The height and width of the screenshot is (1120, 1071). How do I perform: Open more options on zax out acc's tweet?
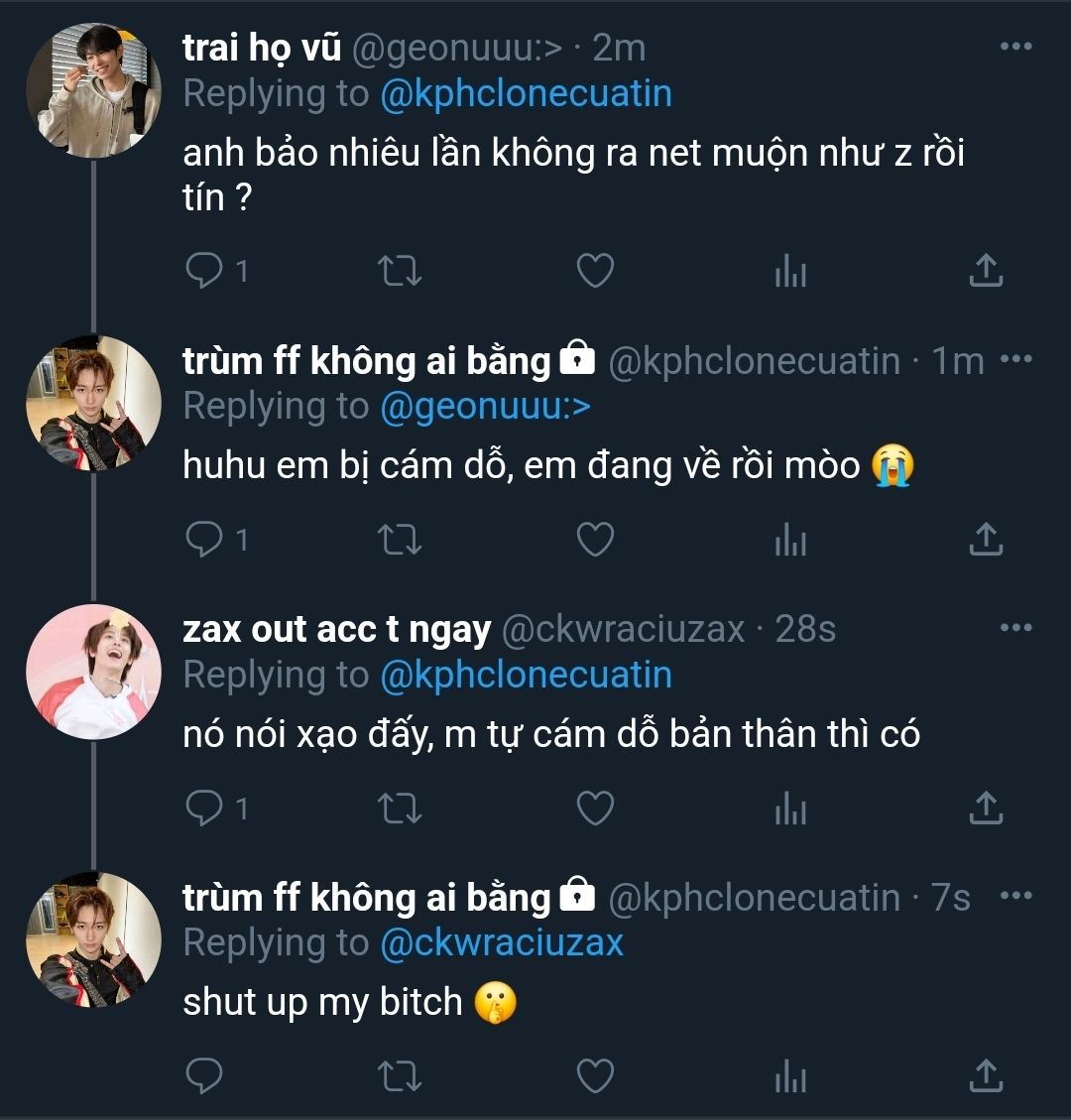click(x=1016, y=628)
